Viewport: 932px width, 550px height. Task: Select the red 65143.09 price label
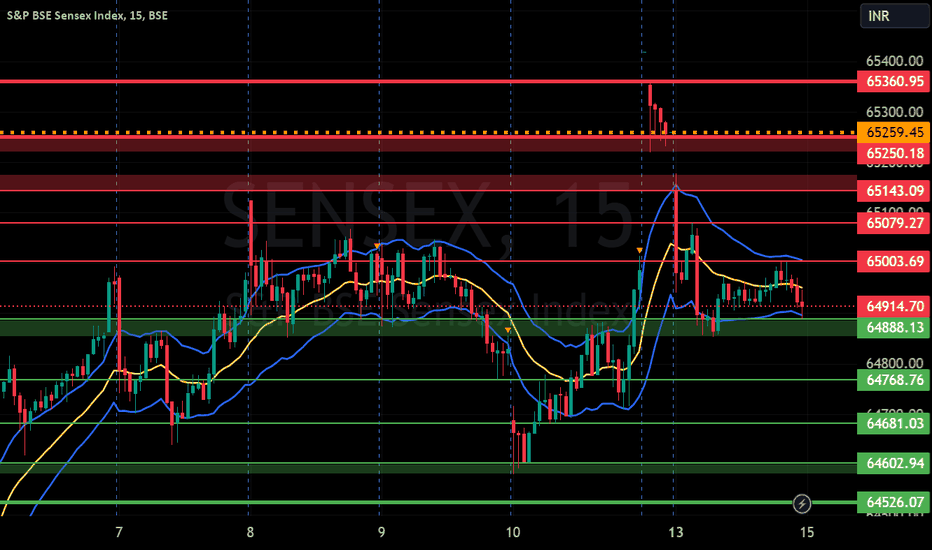pos(893,191)
